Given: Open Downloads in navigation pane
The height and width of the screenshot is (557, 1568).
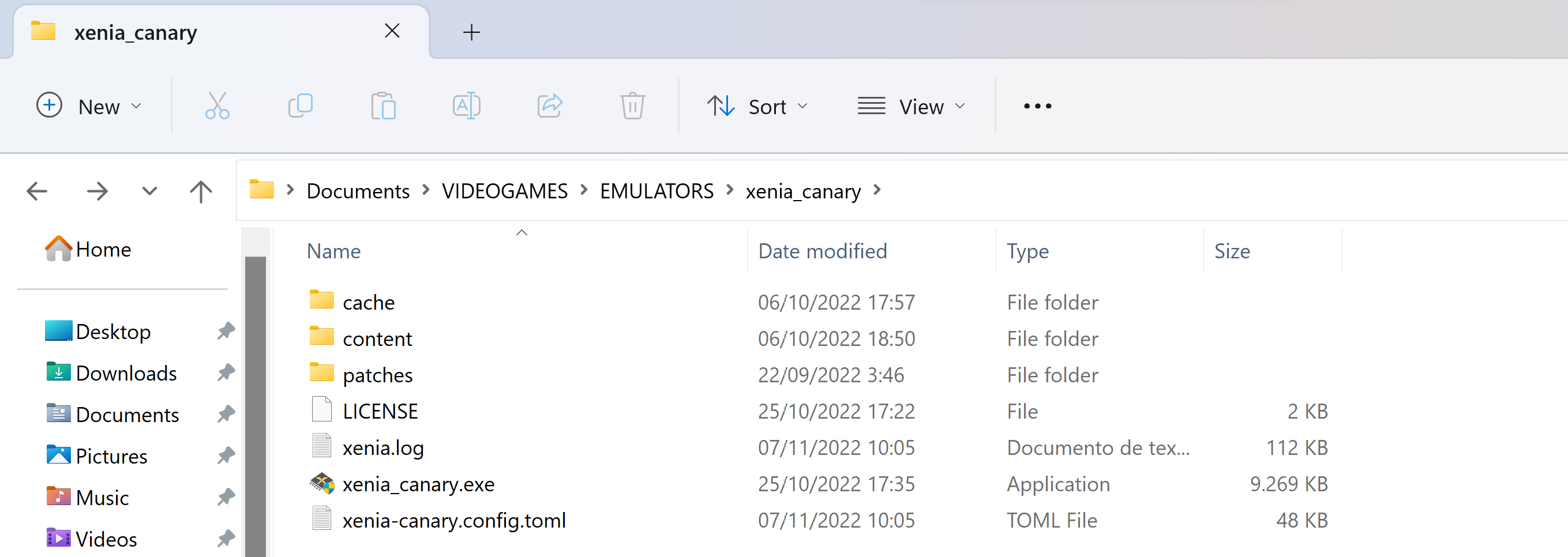Looking at the screenshot, I should [x=111, y=374].
